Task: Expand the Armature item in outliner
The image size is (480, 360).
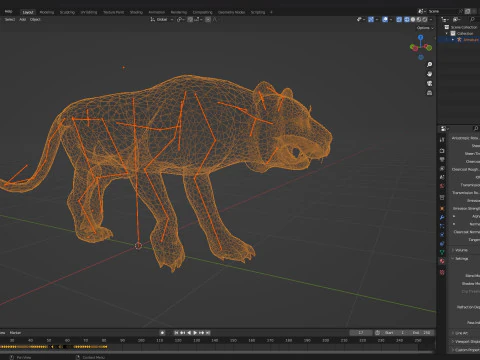Action: 453,40
